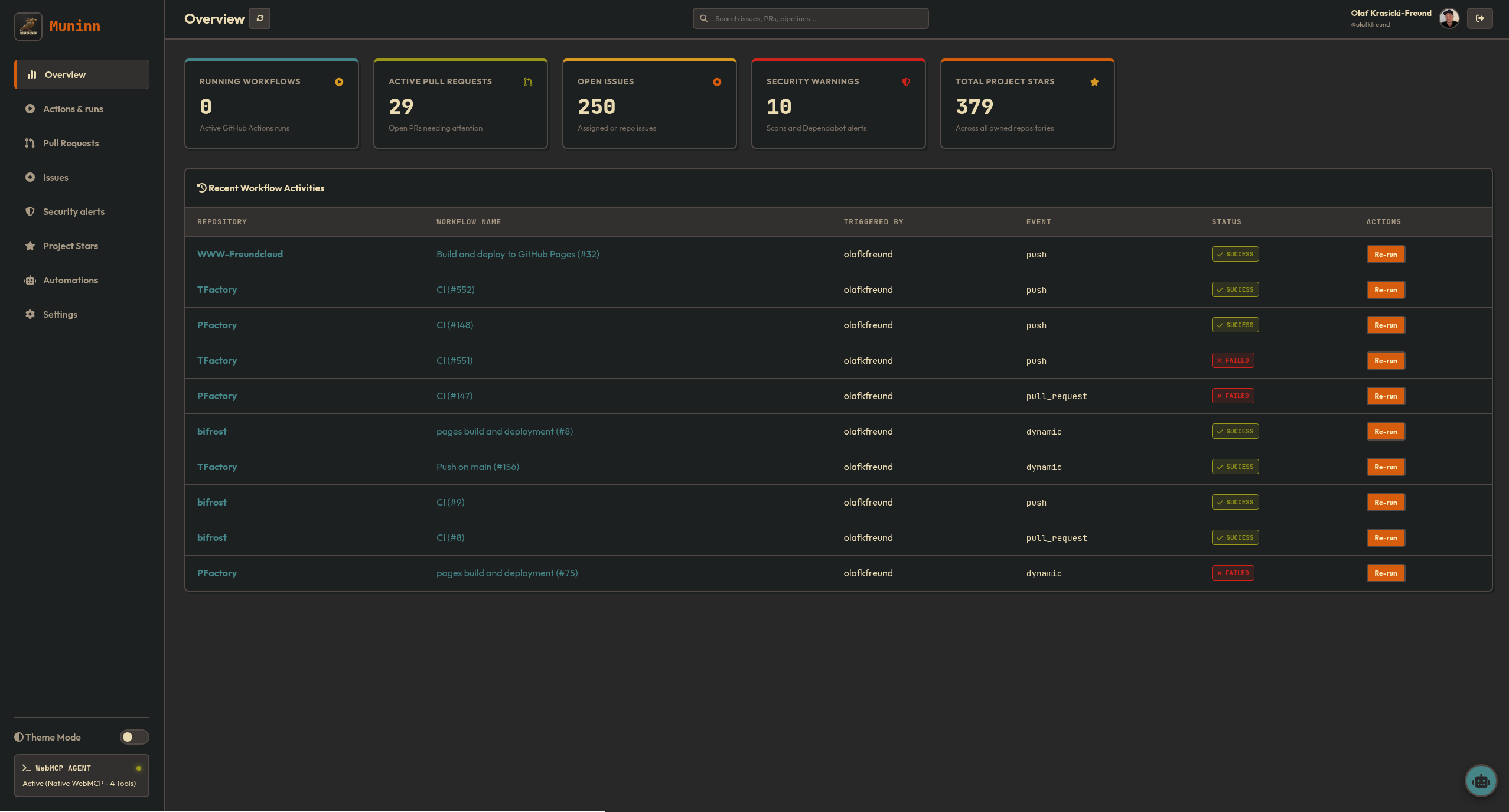Open Actions & runs in sidebar
Viewport: 1509px width, 812px height.
pyautogui.click(x=82, y=109)
